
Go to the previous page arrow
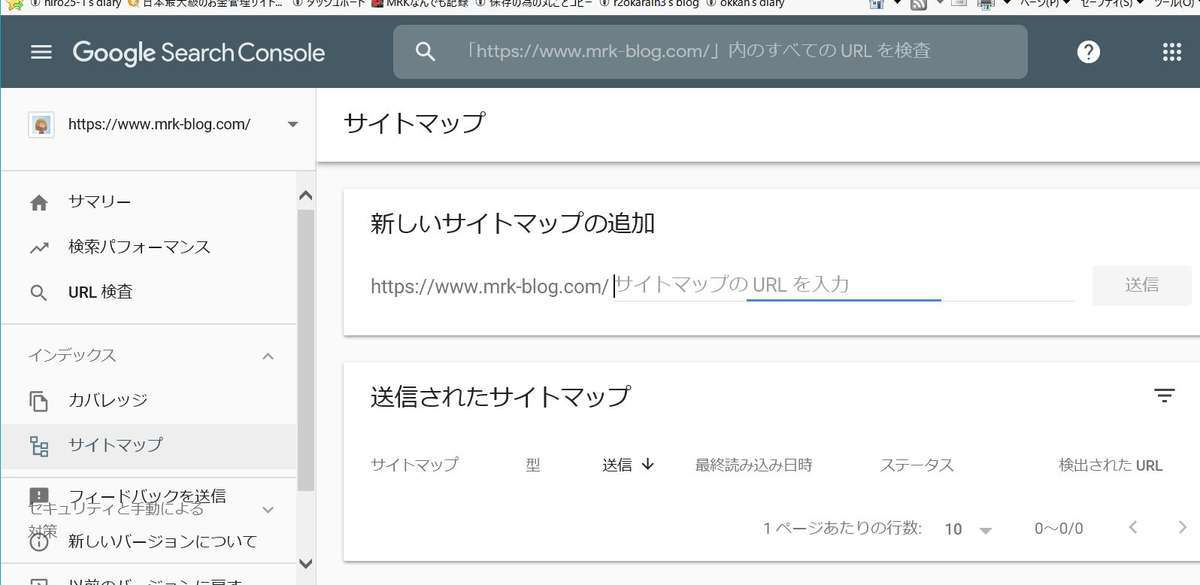click(1133, 528)
